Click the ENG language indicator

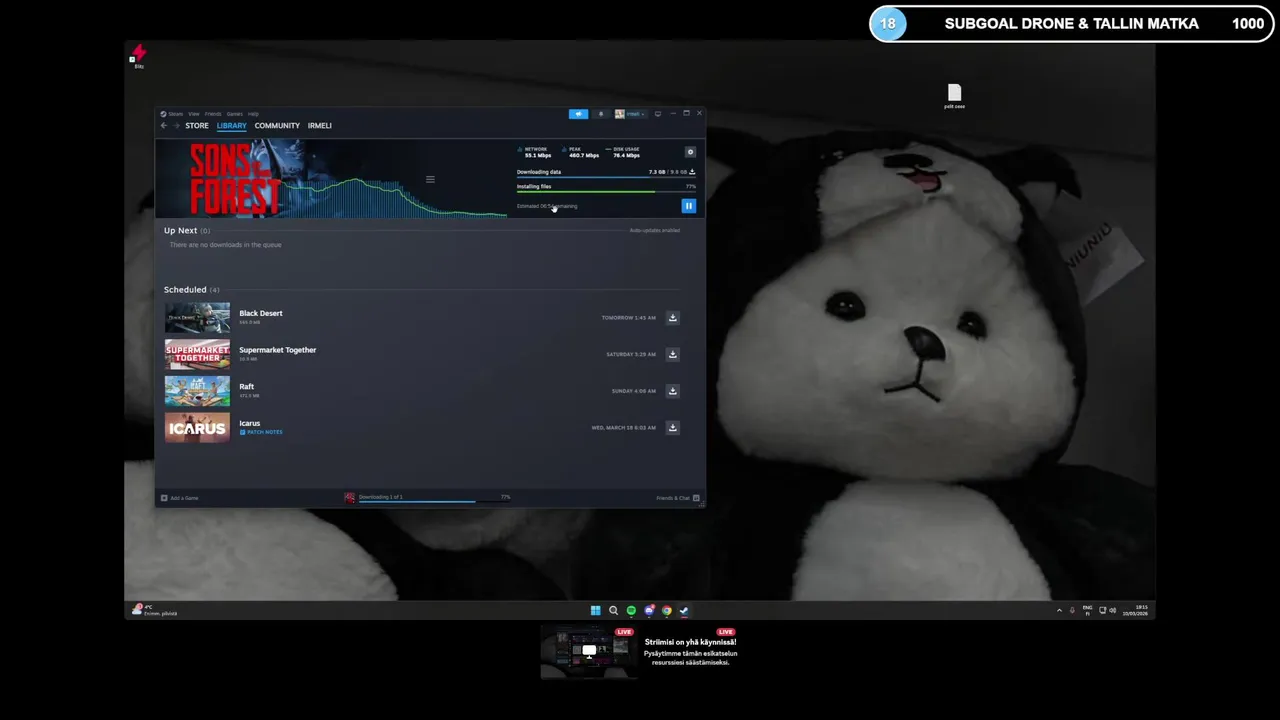[x=1087, y=610]
